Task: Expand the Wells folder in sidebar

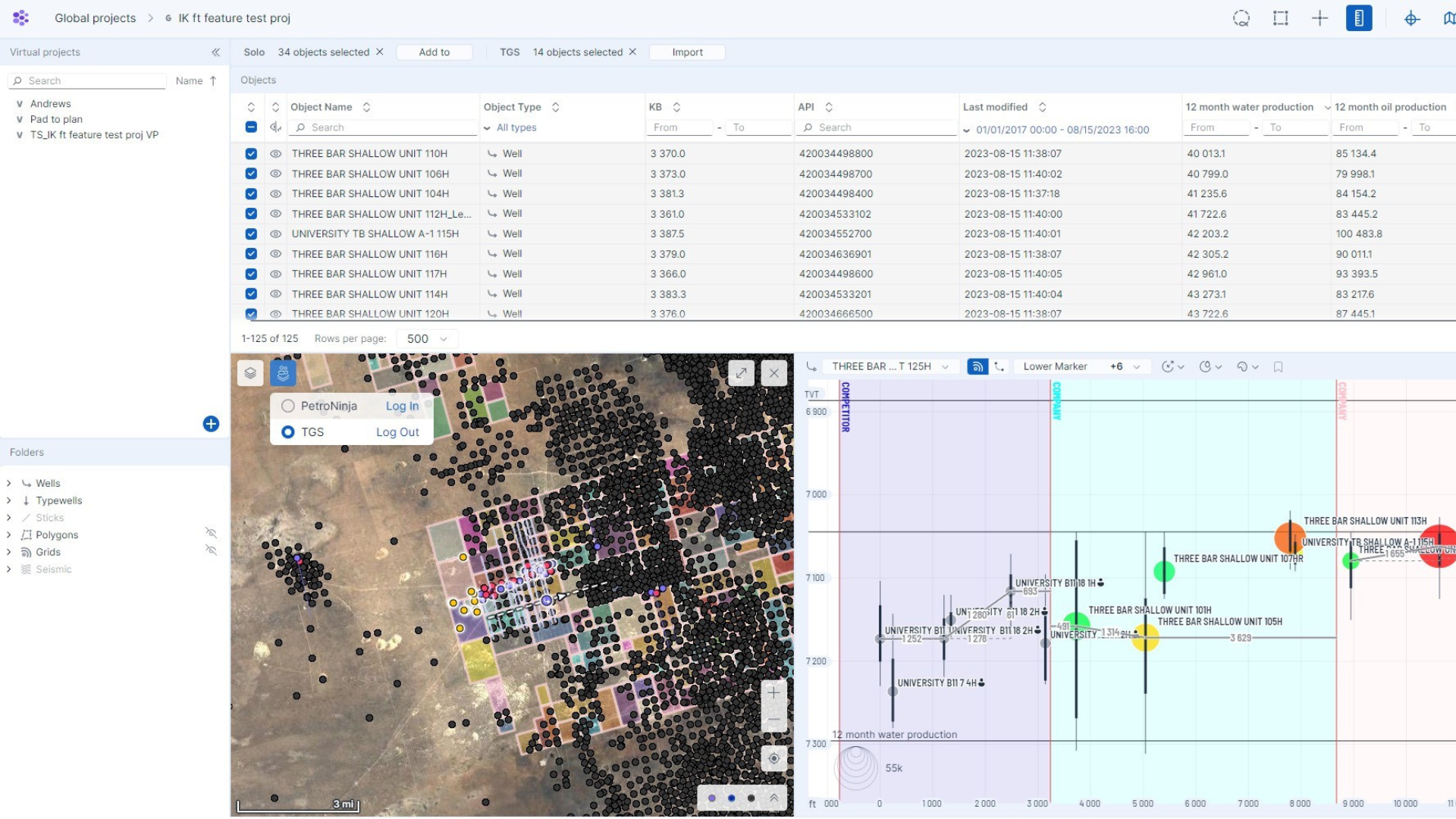Action: (x=10, y=483)
